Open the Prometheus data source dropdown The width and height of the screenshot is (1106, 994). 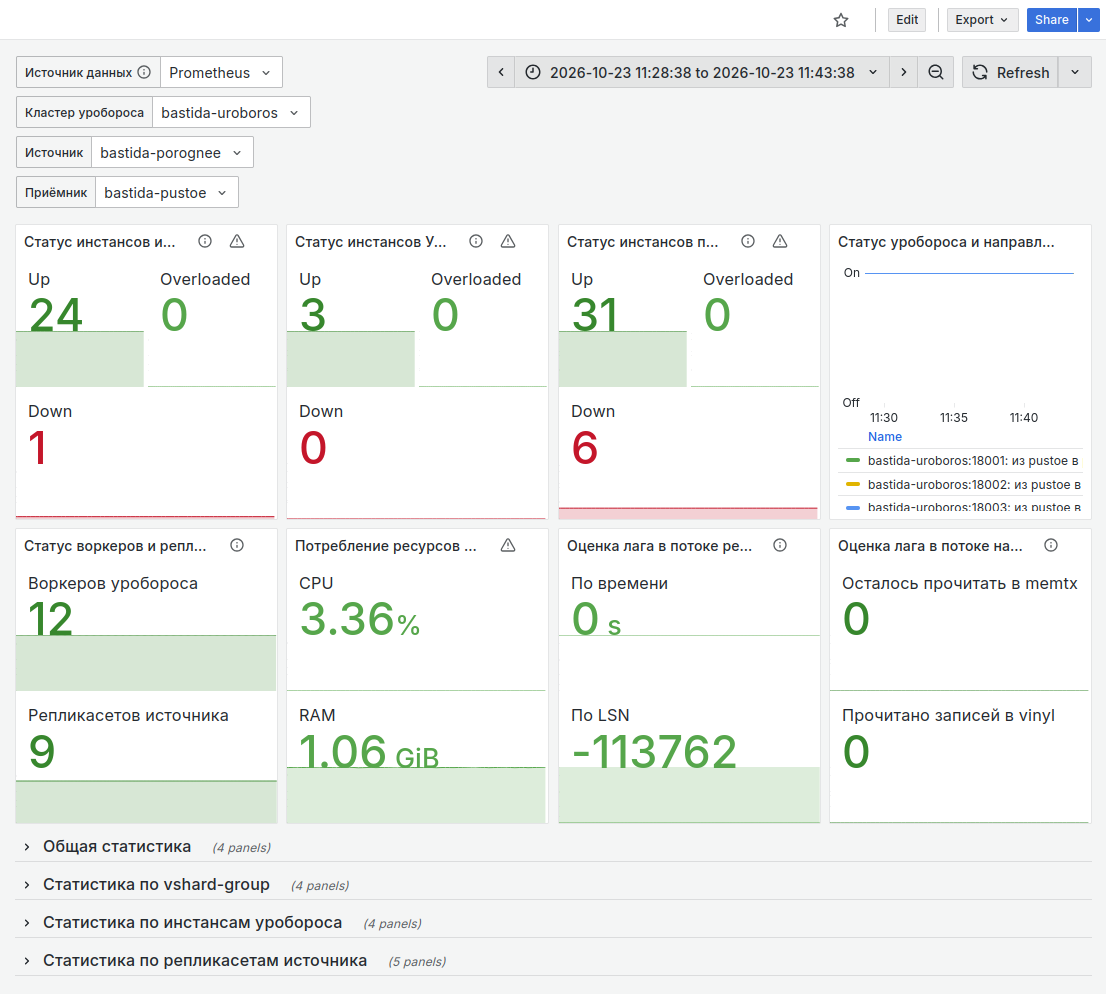click(x=221, y=72)
